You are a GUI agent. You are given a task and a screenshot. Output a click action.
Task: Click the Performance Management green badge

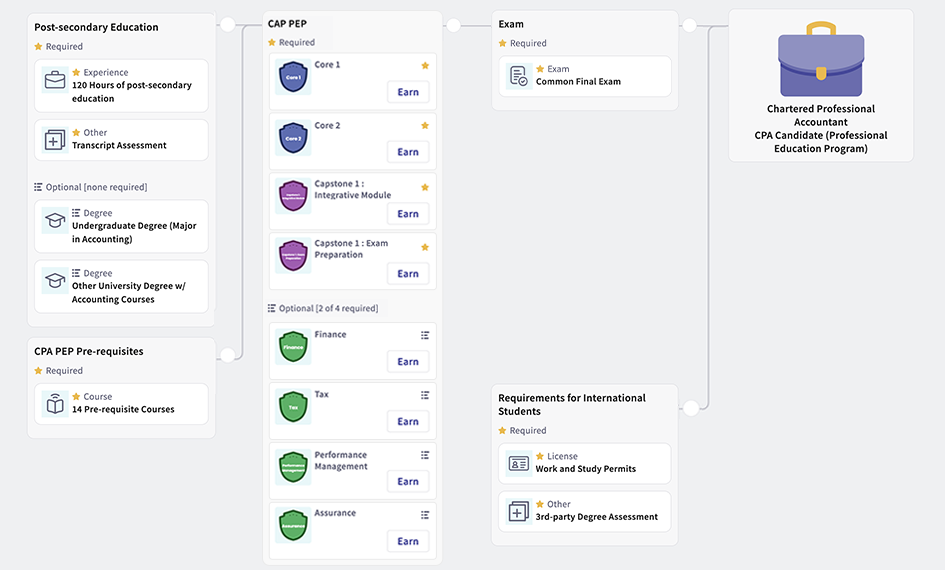293,466
